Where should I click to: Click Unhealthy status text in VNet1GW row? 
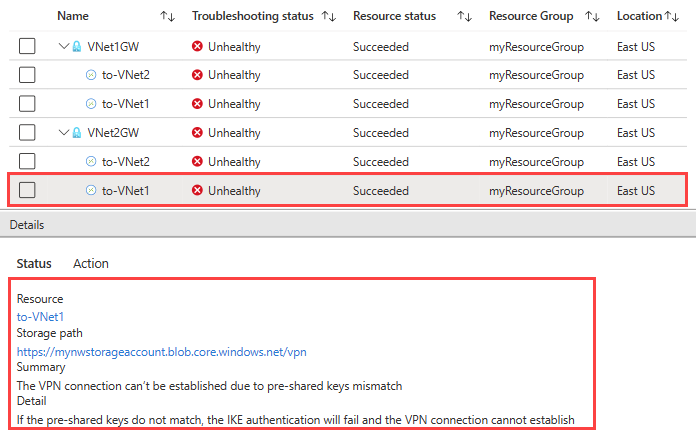pos(234,47)
